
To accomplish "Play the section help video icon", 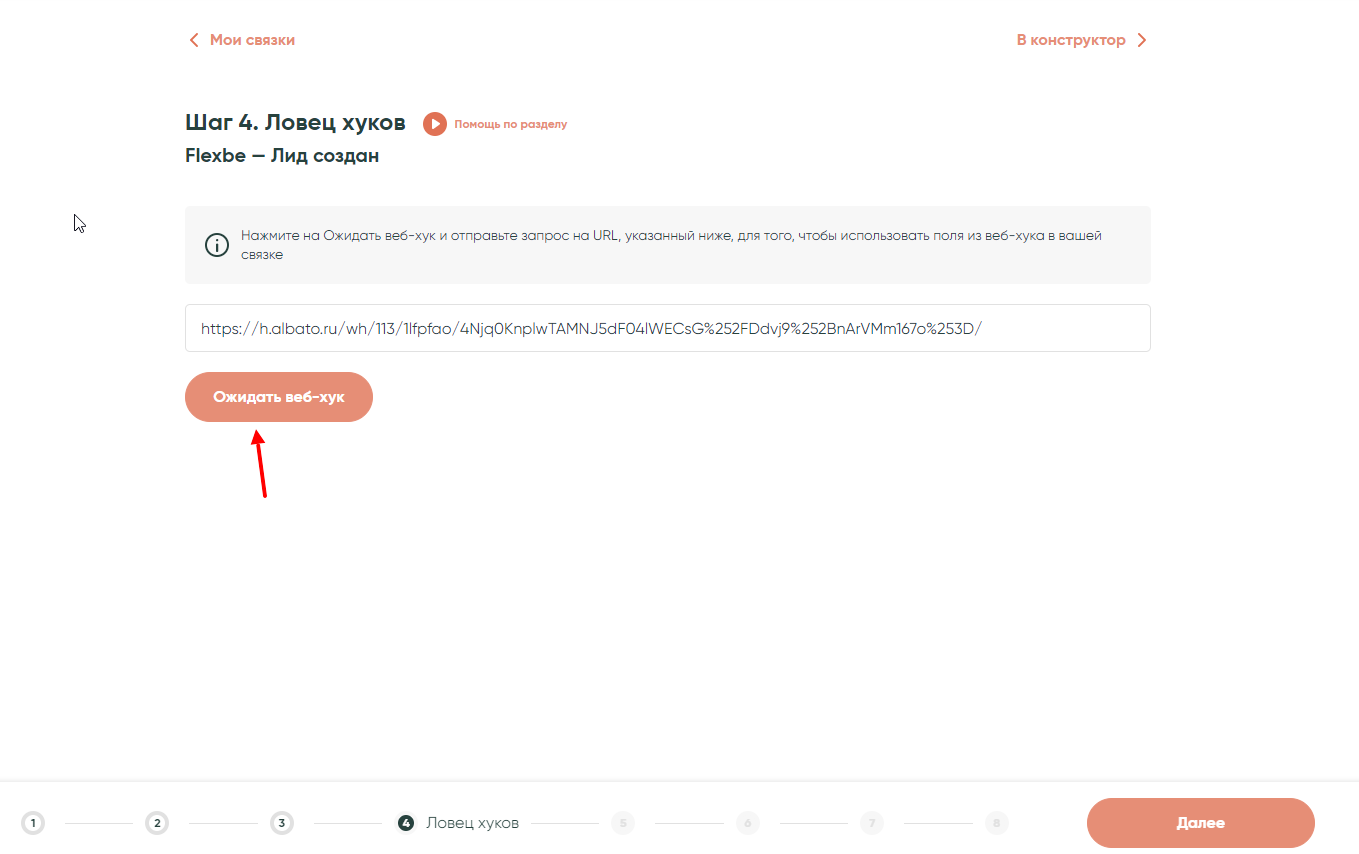I will 434,124.
